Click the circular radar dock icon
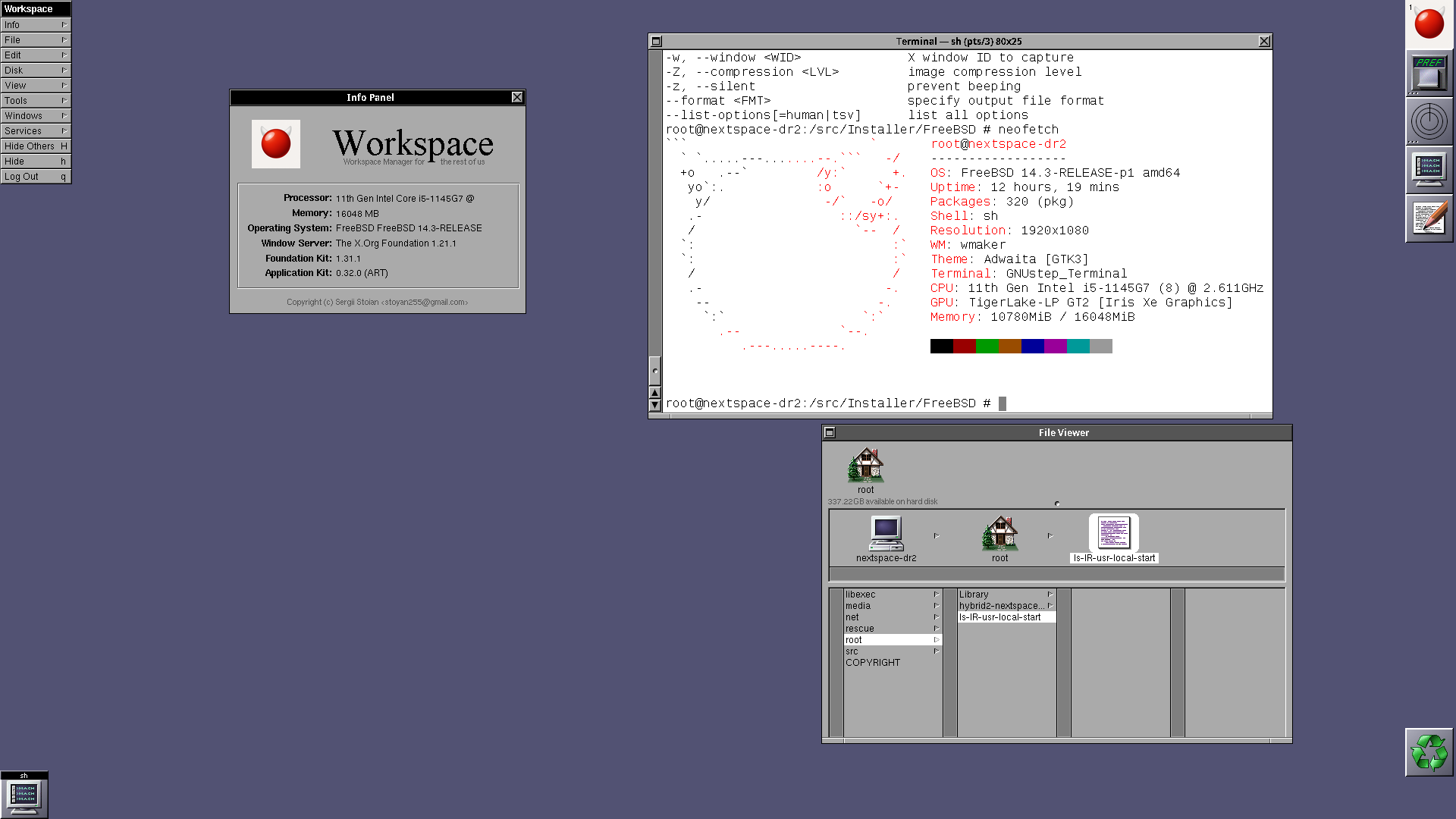The height and width of the screenshot is (819, 1456). (x=1429, y=121)
